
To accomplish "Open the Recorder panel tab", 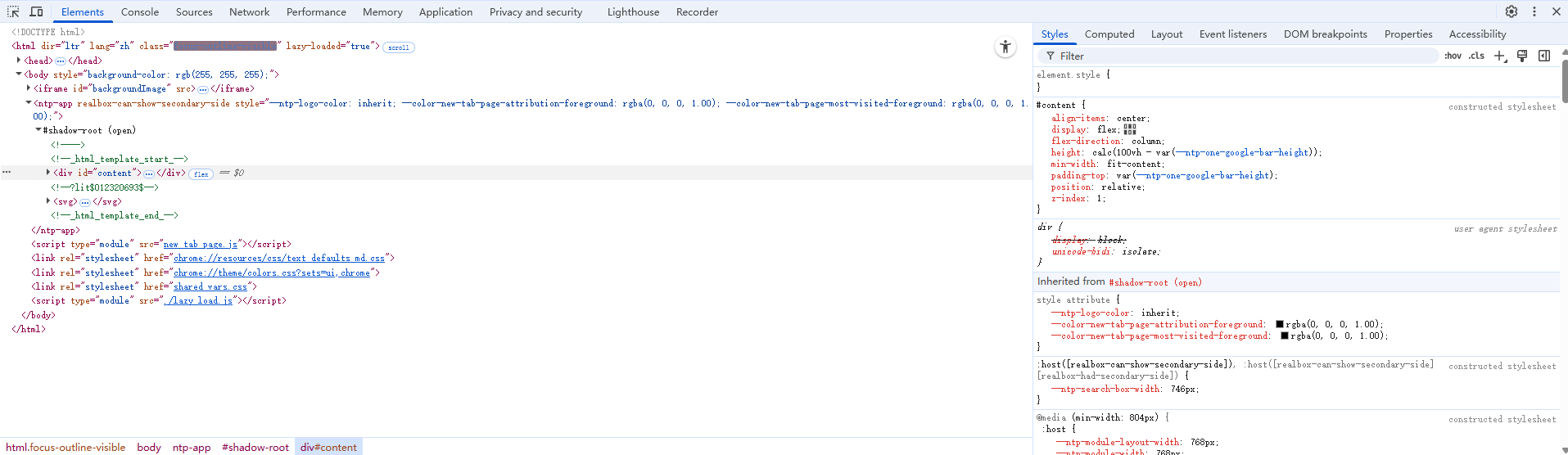I will point(697,11).
